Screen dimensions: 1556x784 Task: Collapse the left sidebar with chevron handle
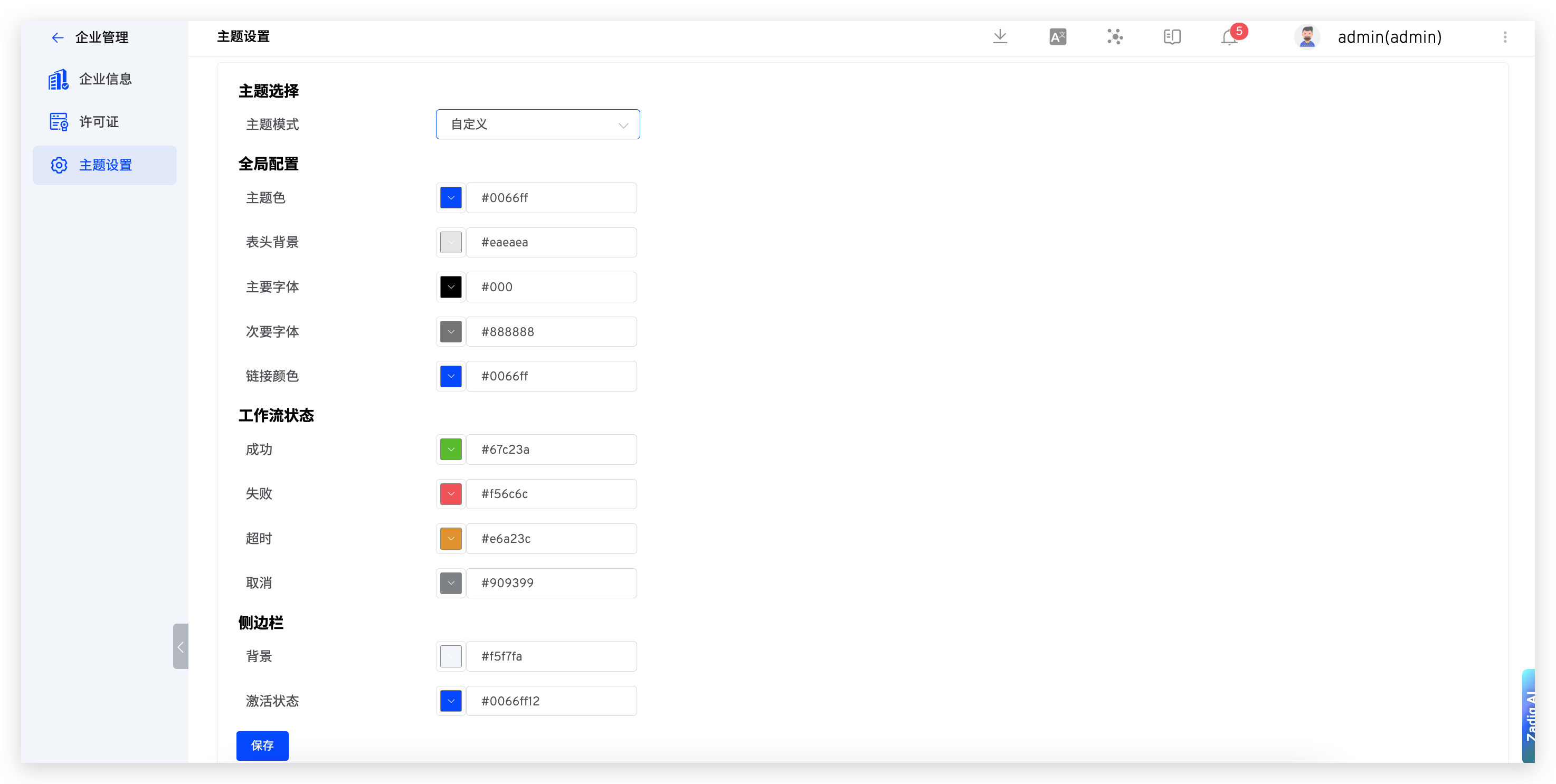[x=180, y=646]
